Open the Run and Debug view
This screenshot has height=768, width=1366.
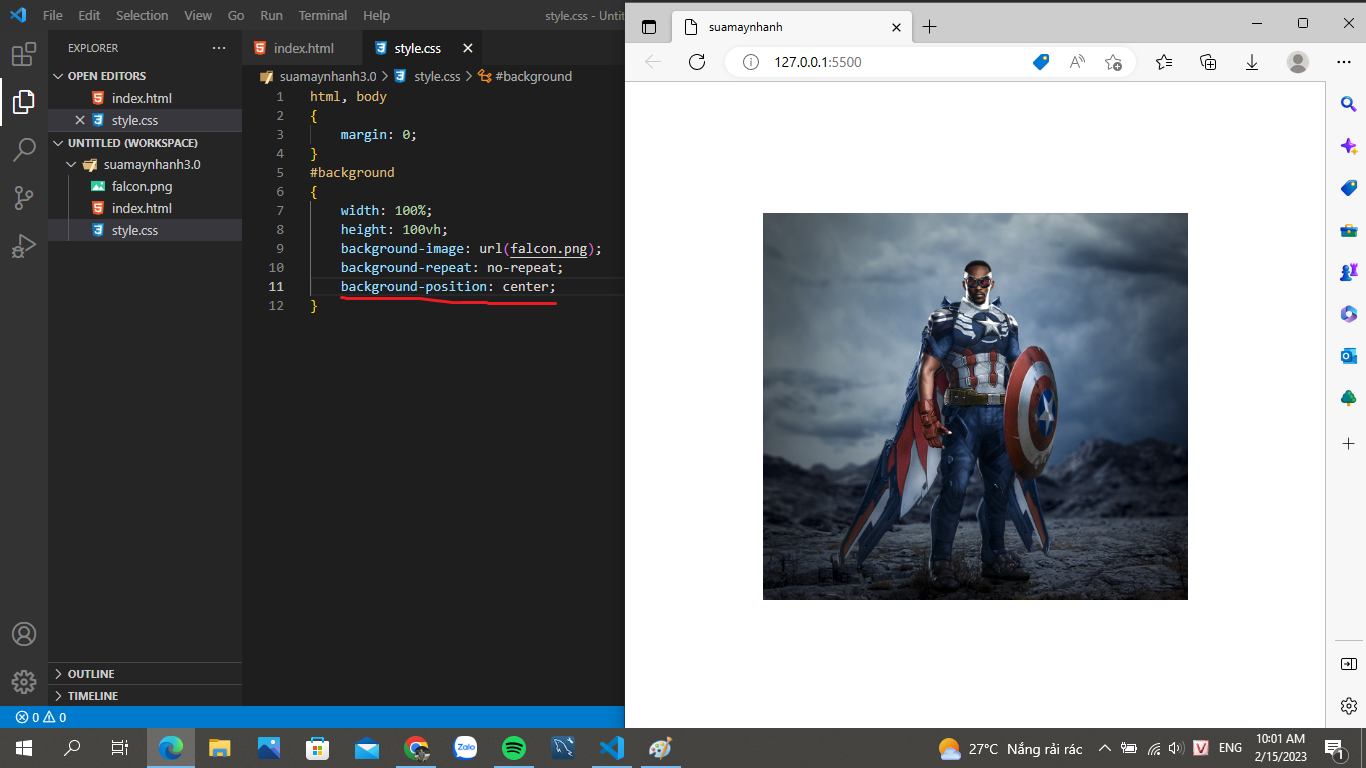coord(24,246)
